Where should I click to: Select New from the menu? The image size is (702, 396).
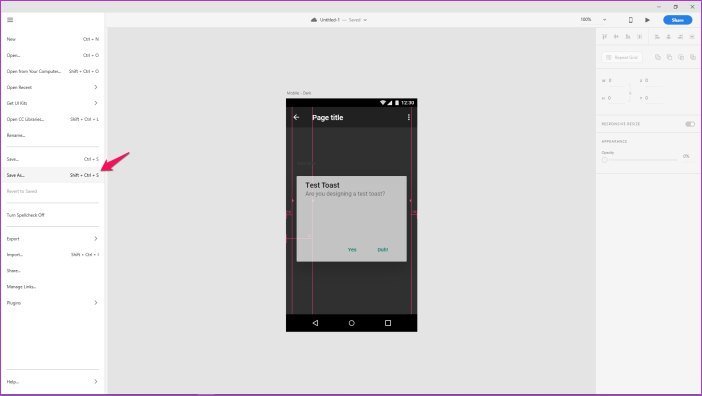pyautogui.click(x=52, y=39)
